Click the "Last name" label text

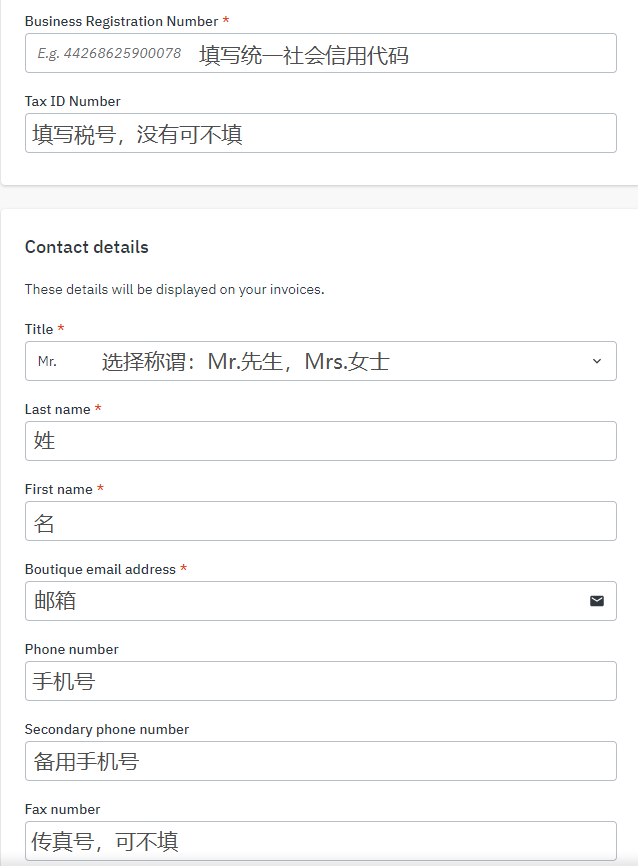[57, 409]
